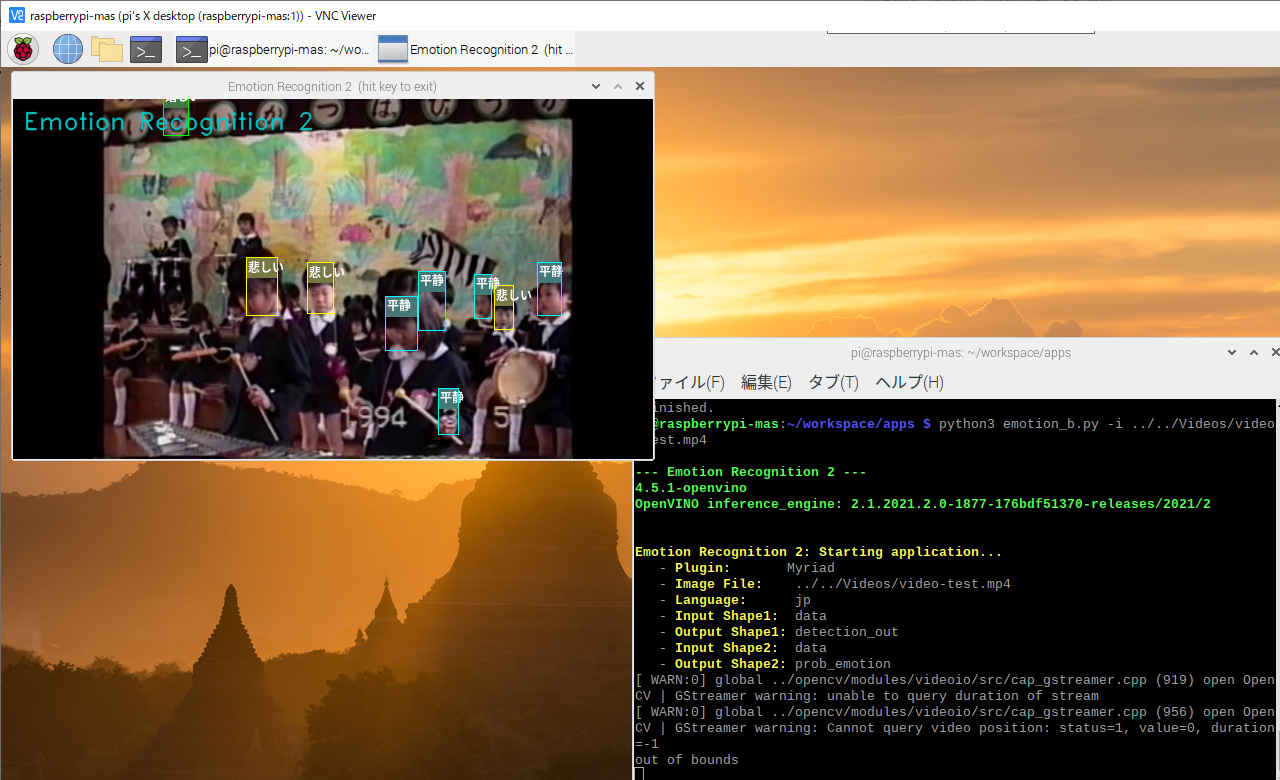
Task: Click the VNC Viewer logo icon
Action: (16, 15)
